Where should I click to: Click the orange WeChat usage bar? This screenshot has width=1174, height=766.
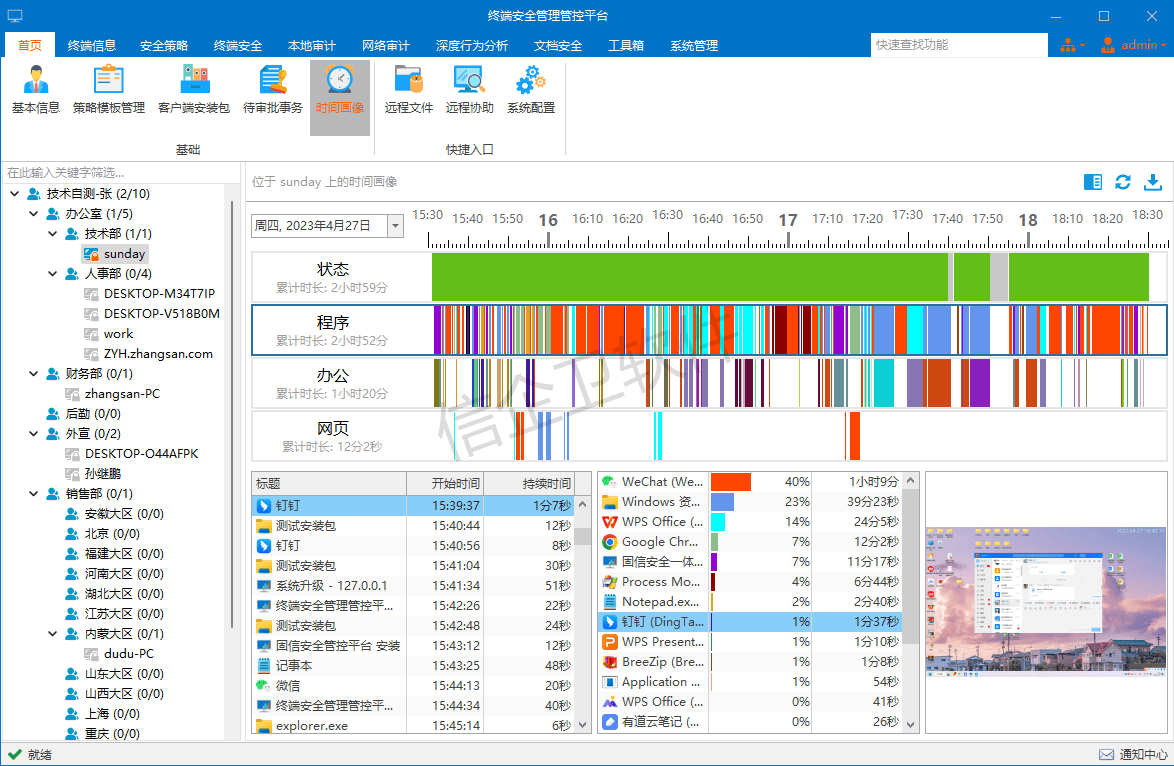pos(731,482)
